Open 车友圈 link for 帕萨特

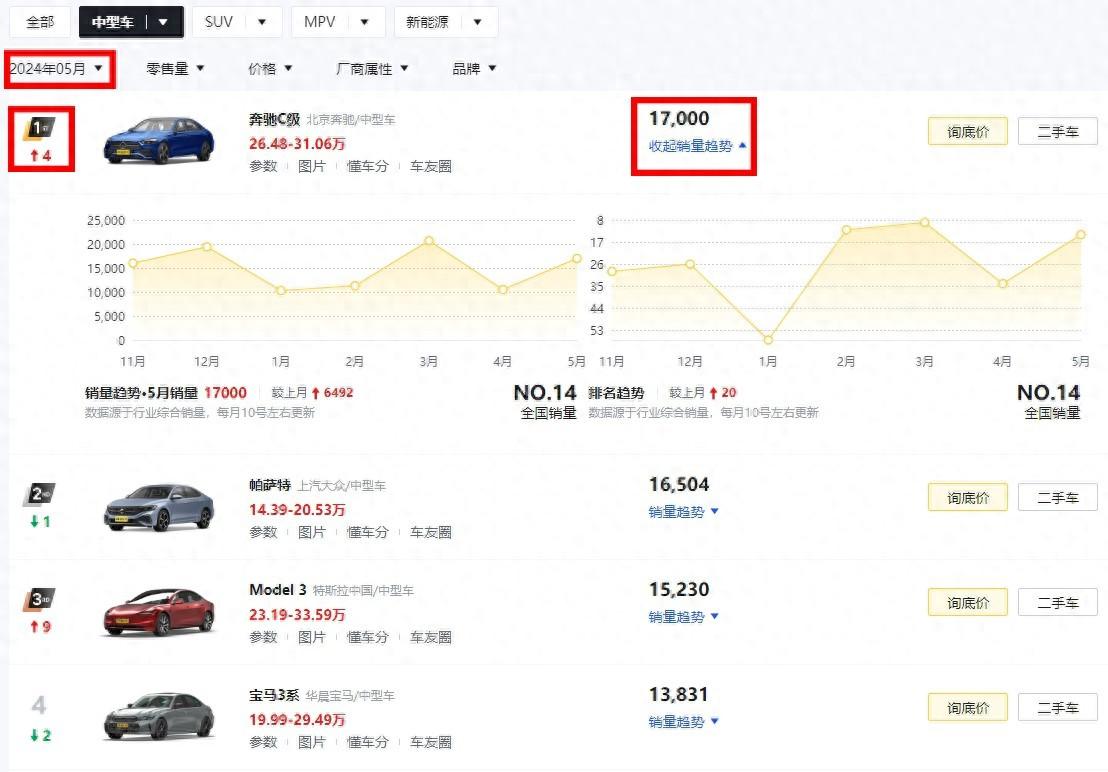pos(431,532)
